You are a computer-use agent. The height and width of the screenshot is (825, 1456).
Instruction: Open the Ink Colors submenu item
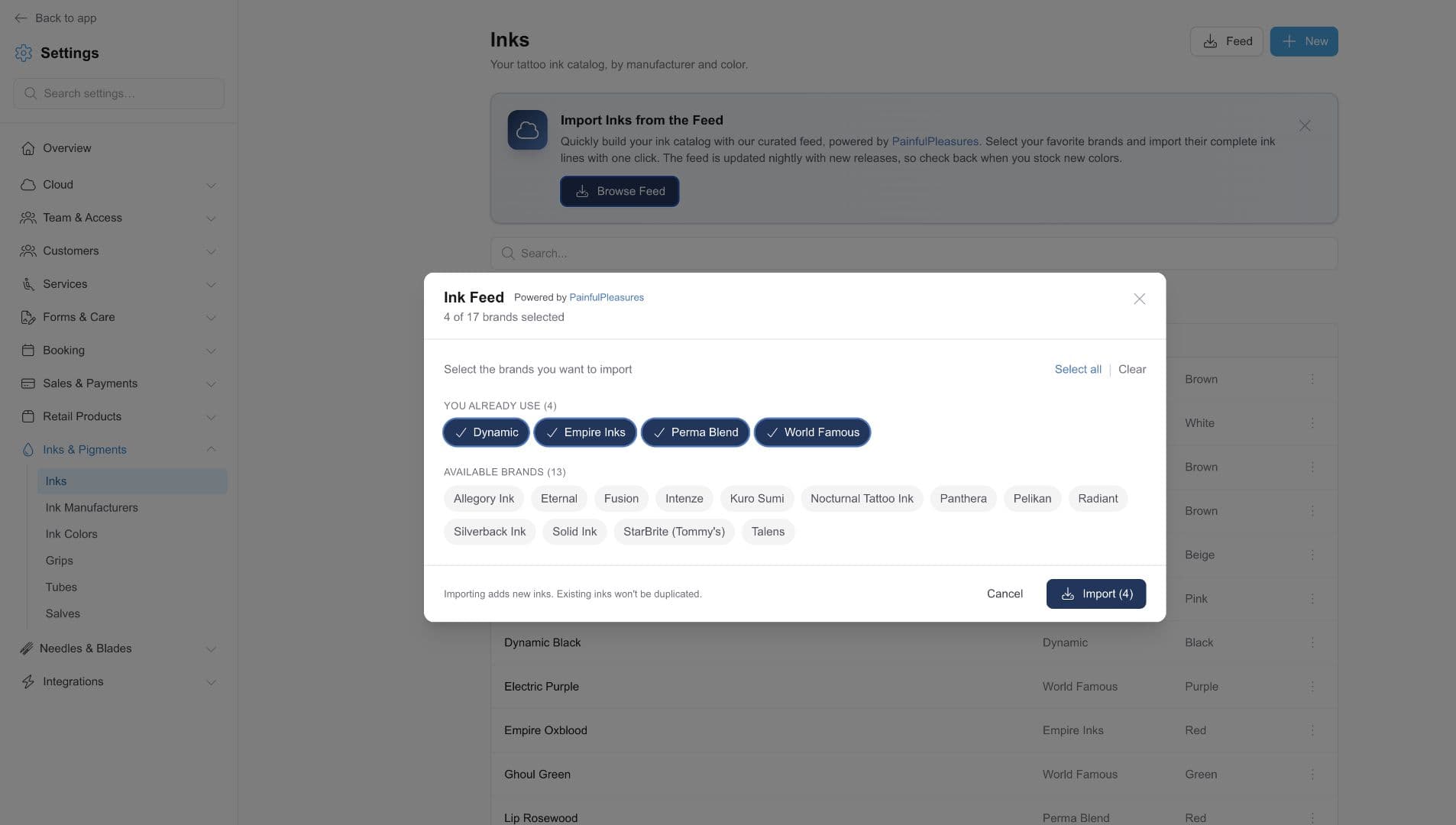[x=71, y=534]
